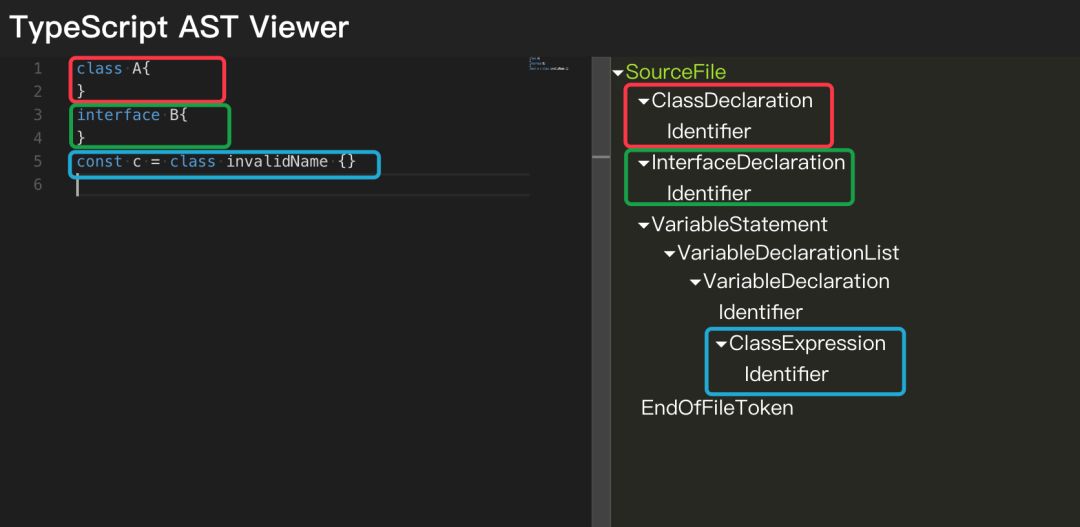Click the editor vertical scrollbar thumb
Image resolution: width=1080 pixels, height=527 pixels.
pyautogui.click(x=601, y=157)
